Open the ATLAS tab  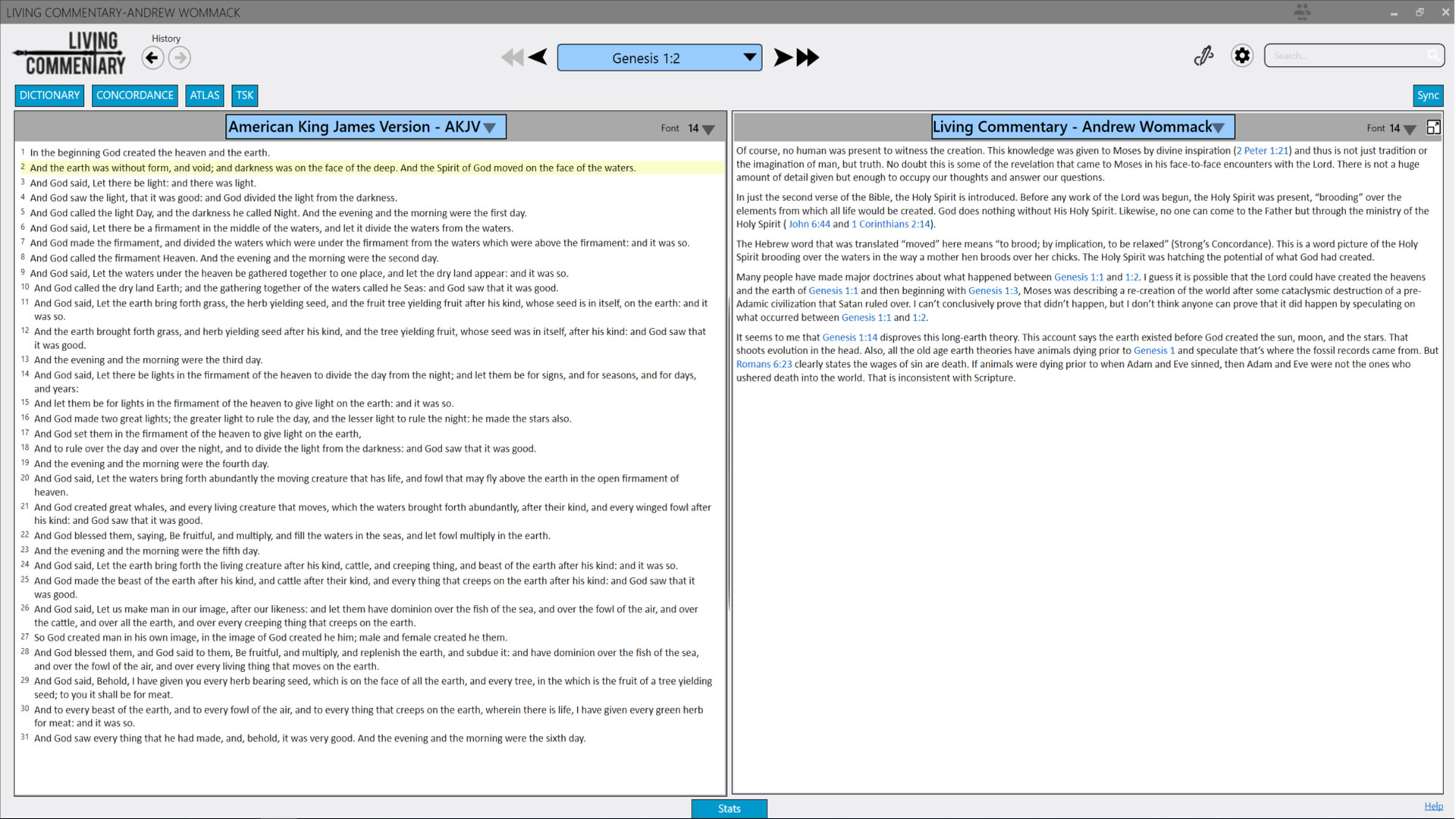(205, 96)
